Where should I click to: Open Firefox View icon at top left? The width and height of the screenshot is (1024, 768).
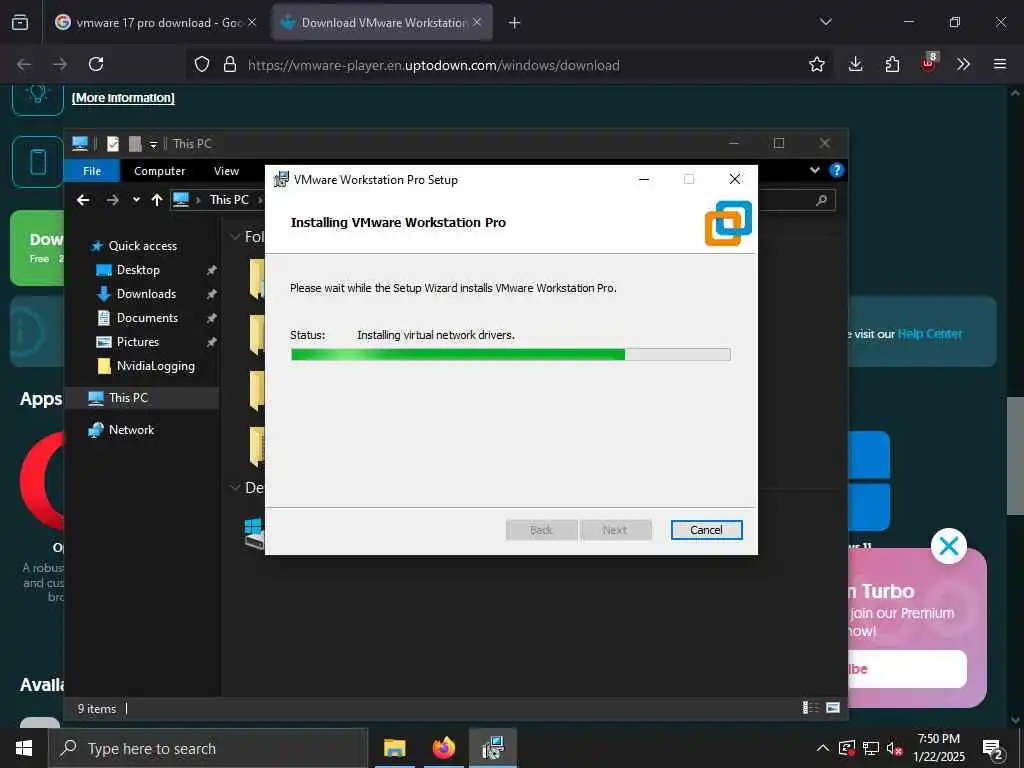click(20, 22)
